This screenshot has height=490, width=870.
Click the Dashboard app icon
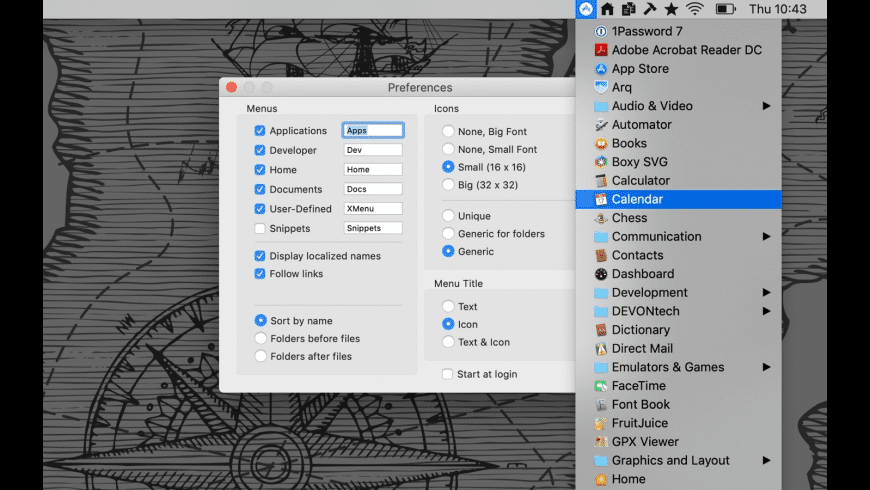[x=601, y=274]
